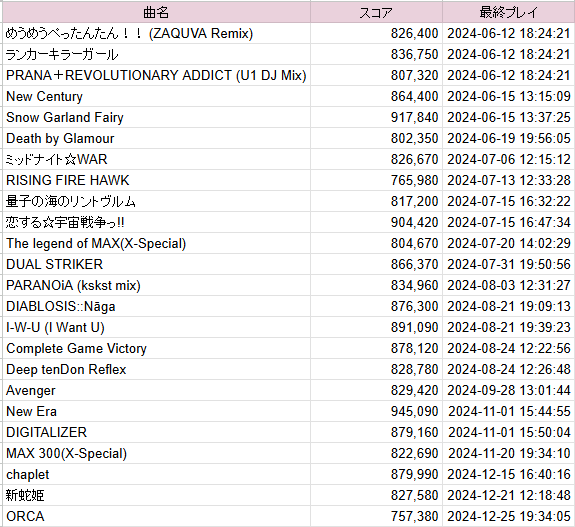Click the 'chaplet' song cell
The width and height of the screenshot is (575, 527).
[156, 474]
